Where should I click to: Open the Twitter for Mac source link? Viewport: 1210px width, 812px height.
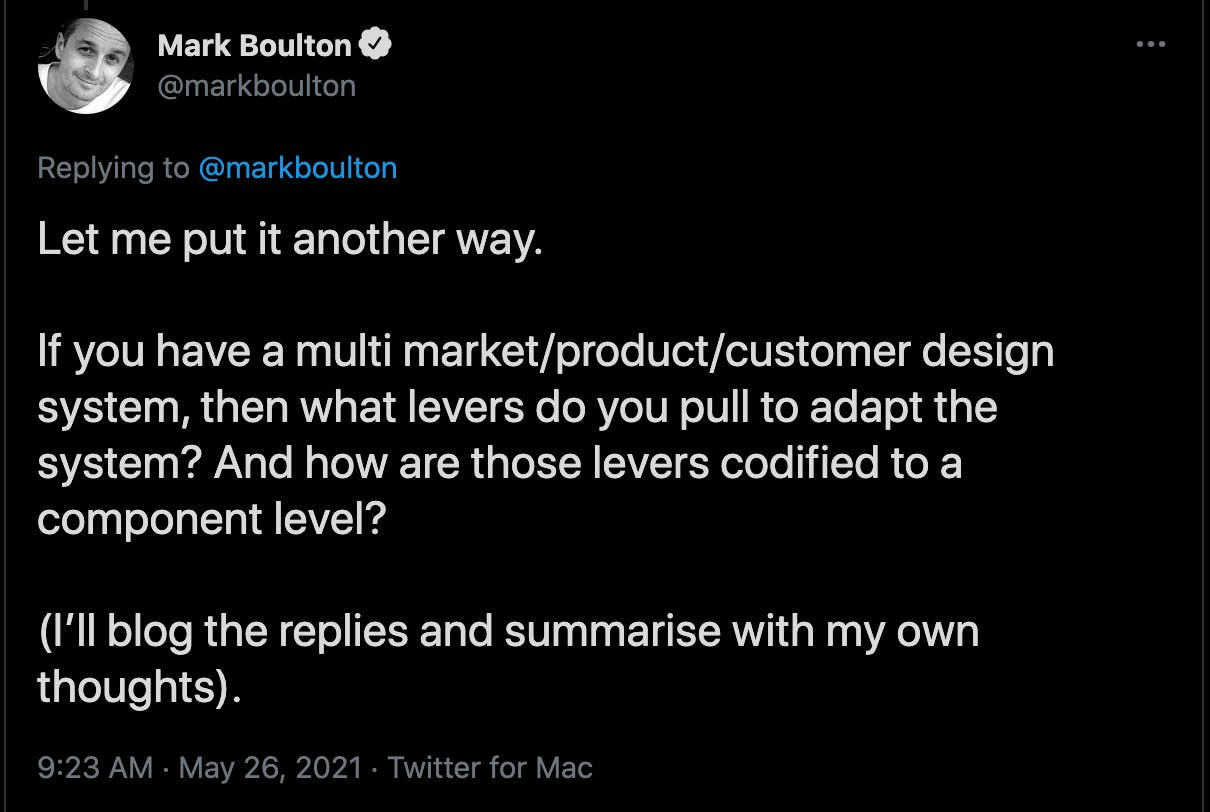tap(490, 768)
